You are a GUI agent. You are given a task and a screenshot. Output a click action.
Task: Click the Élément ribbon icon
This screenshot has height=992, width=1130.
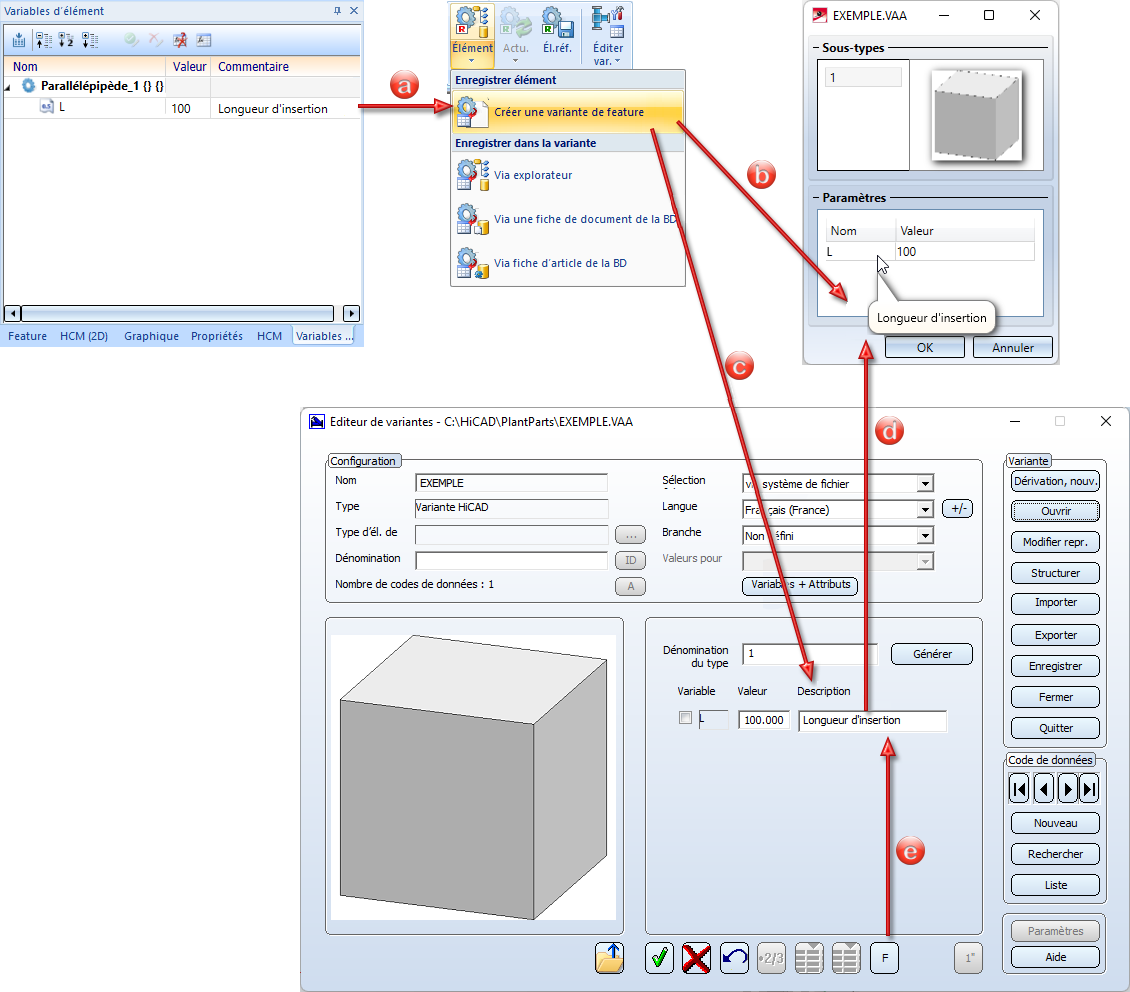(x=473, y=22)
